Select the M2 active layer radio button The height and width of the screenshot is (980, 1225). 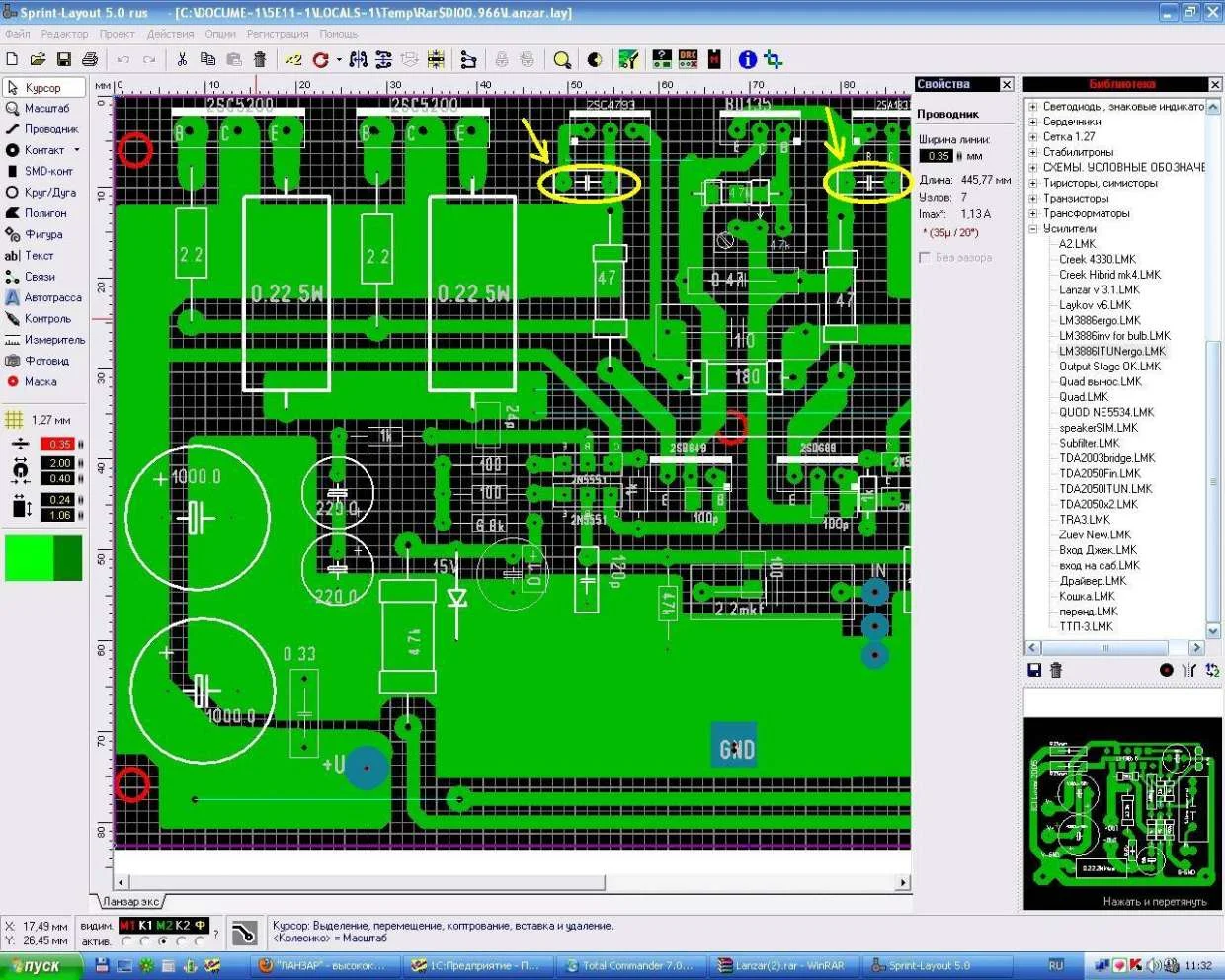pyautogui.click(x=163, y=941)
